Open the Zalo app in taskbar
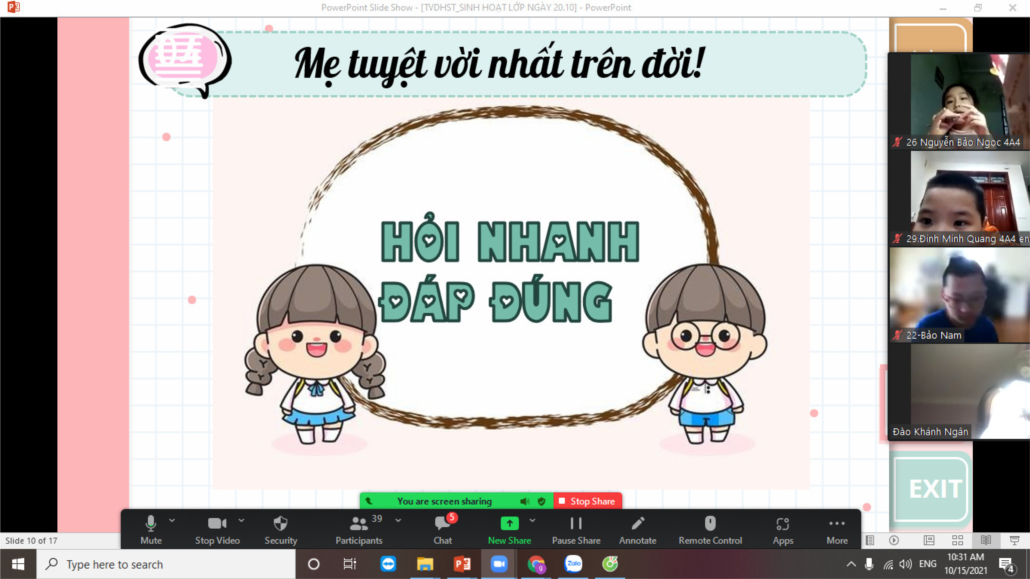The width and height of the screenshot is (1030, 579). click(x=573, y=564)
